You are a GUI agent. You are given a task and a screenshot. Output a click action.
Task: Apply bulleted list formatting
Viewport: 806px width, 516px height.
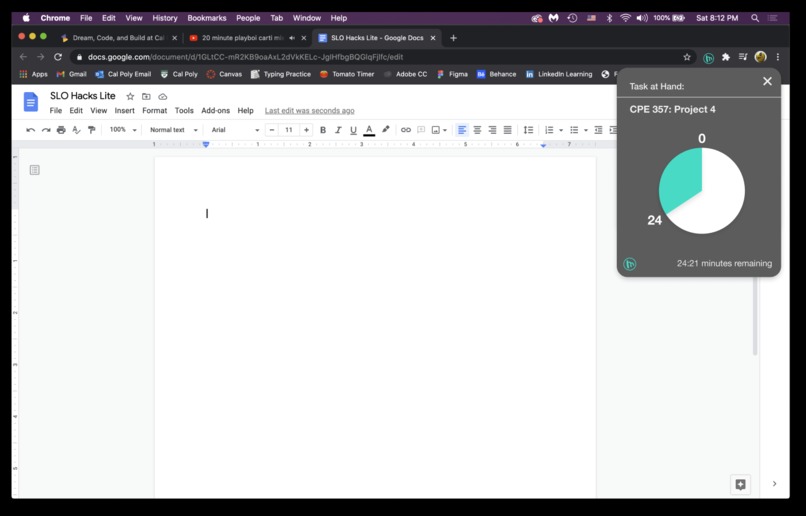[574, 130]
